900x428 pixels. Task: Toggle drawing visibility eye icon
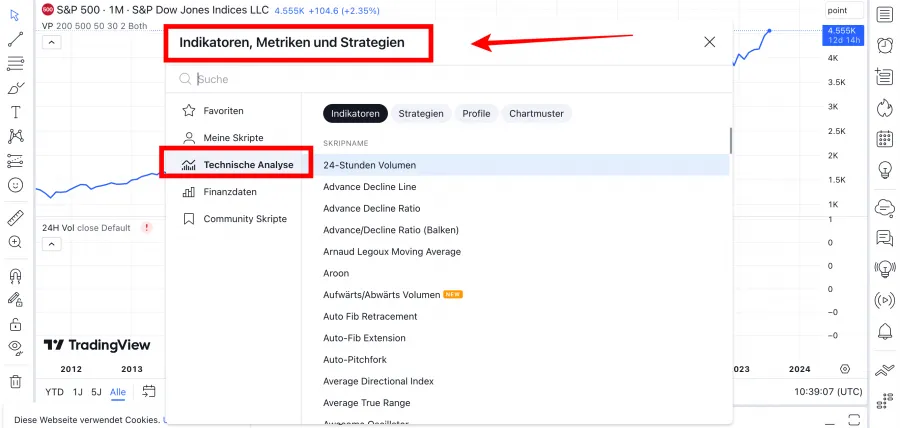tap(15, 347)
